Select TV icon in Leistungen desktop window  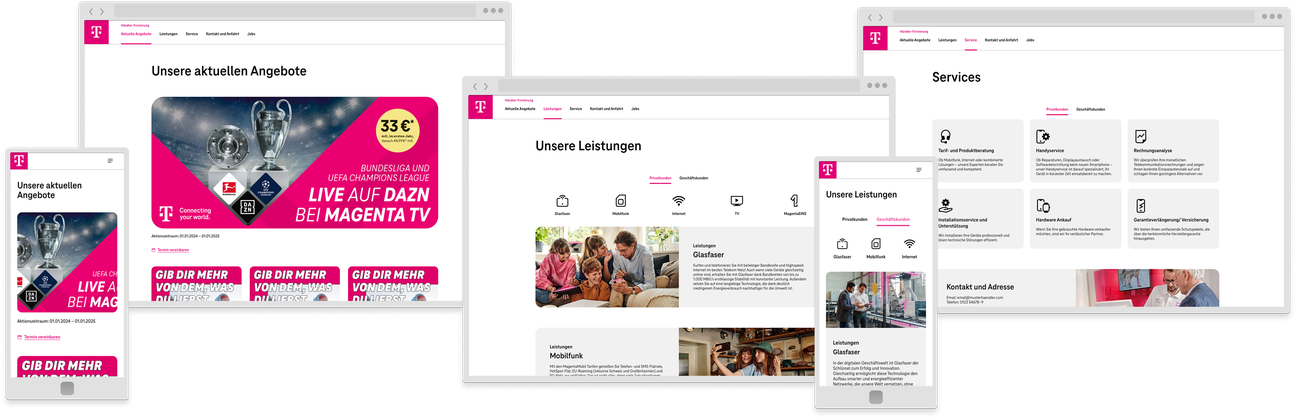click(x=737, y=201)
